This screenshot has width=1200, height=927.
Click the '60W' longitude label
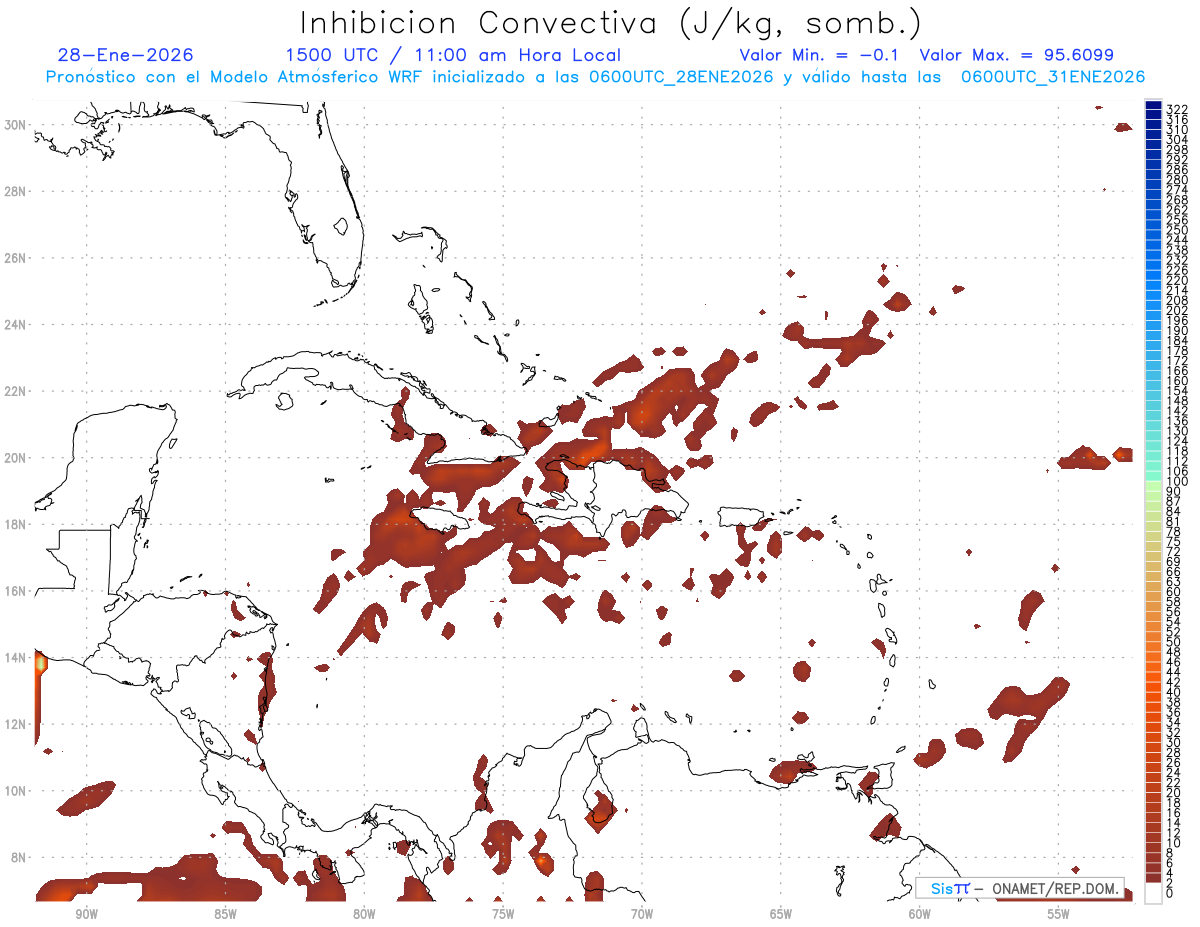pos(920,914)
